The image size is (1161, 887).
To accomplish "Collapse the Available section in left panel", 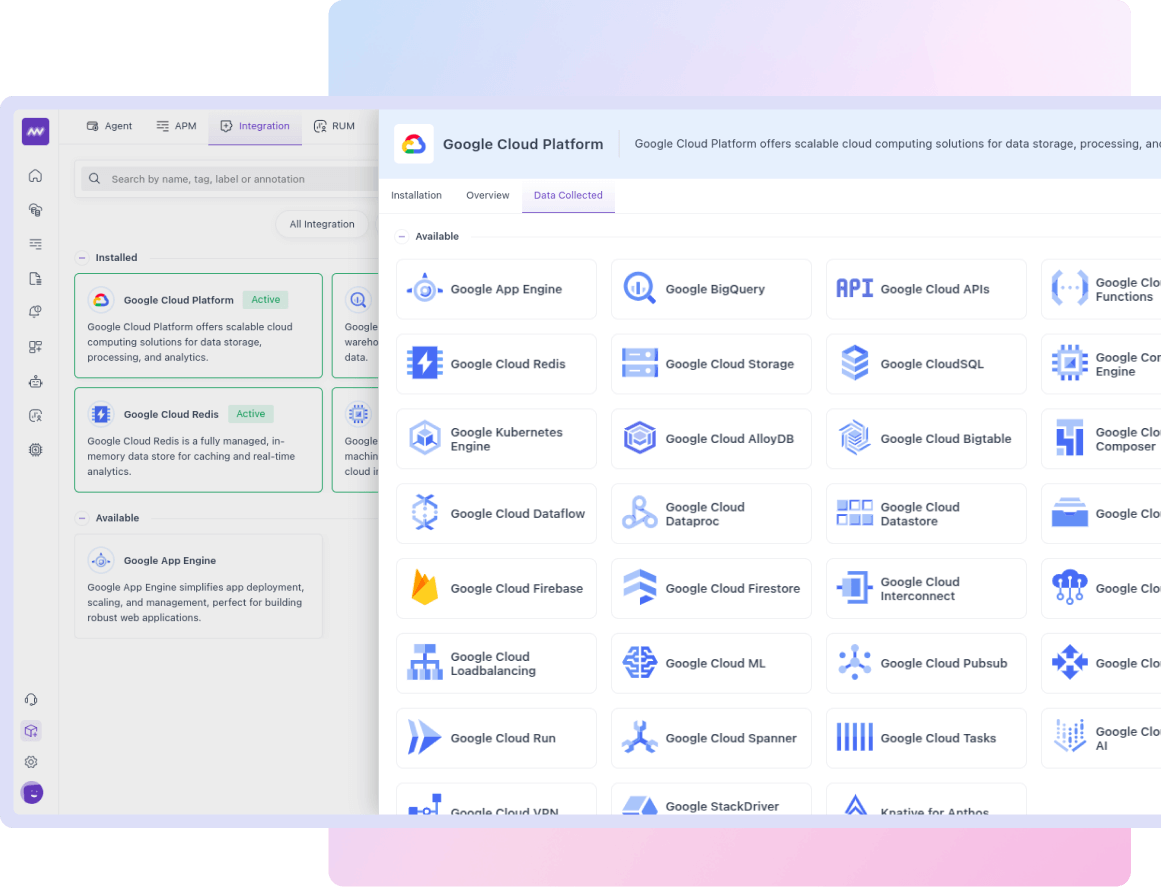I will (x=82, y=518).
